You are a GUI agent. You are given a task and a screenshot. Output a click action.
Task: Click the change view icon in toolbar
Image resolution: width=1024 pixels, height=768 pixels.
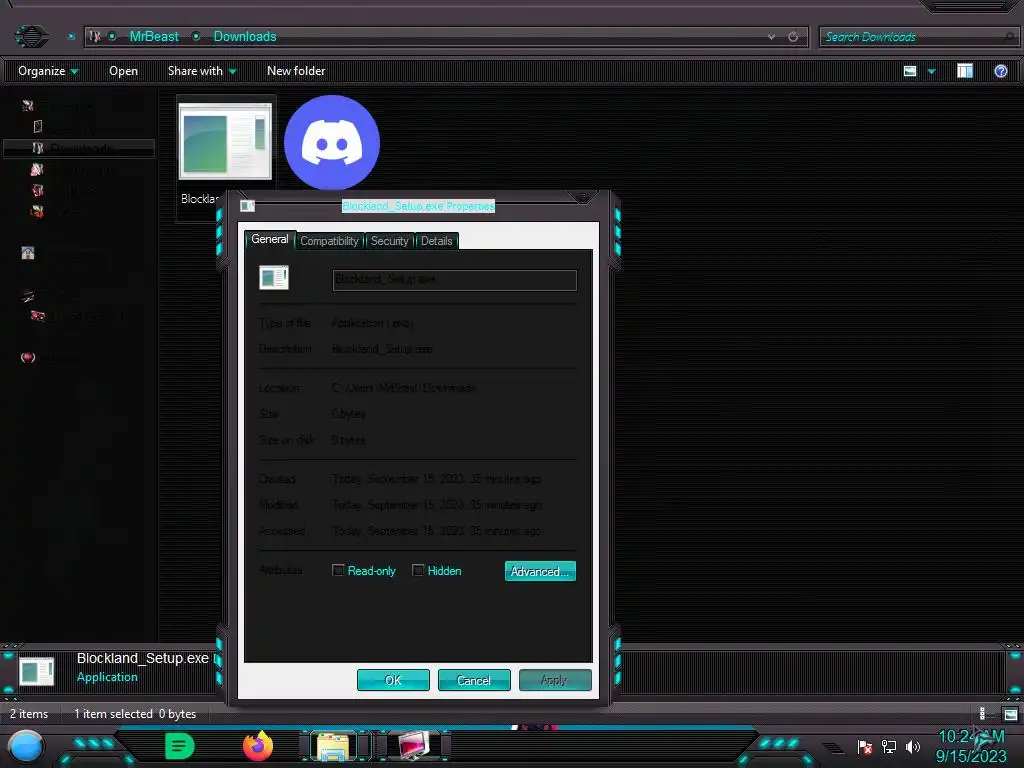(x=910, y=71)
